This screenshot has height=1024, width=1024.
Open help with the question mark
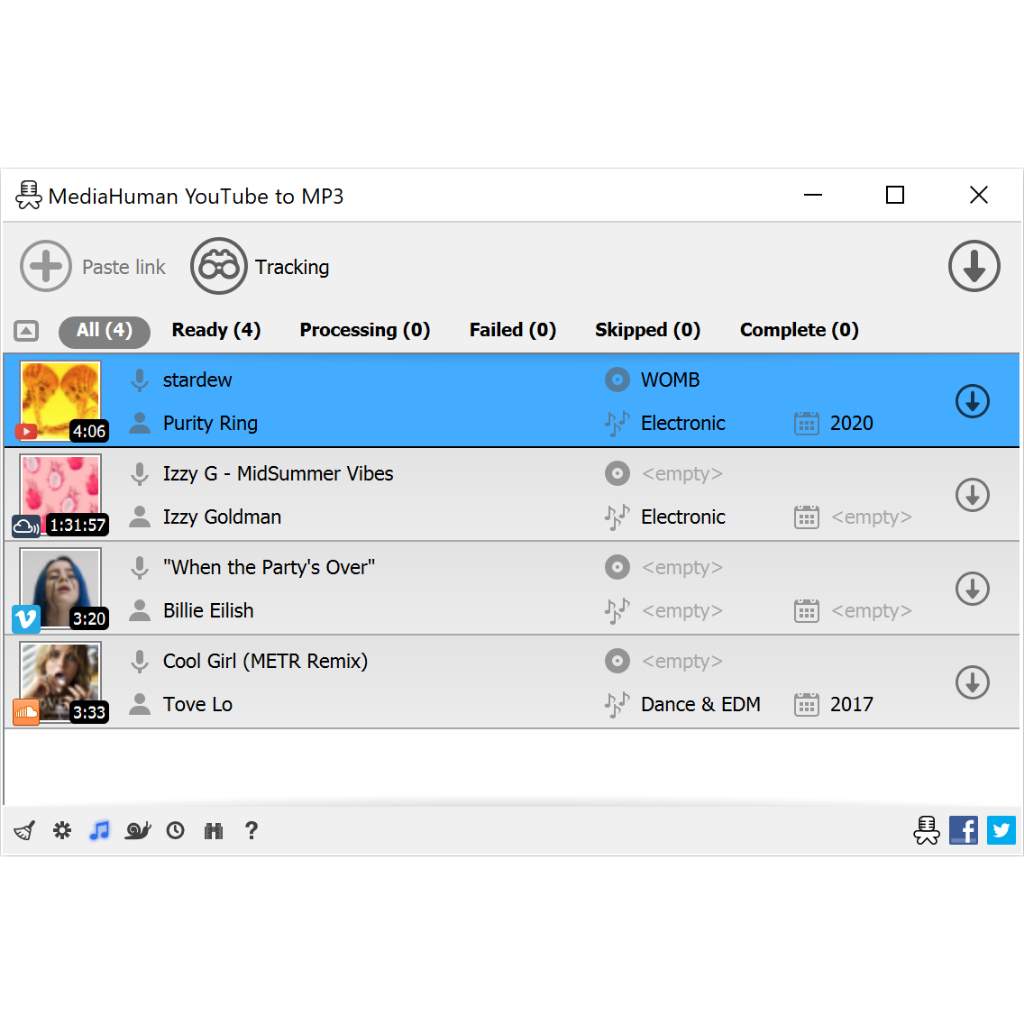[251, 831]
